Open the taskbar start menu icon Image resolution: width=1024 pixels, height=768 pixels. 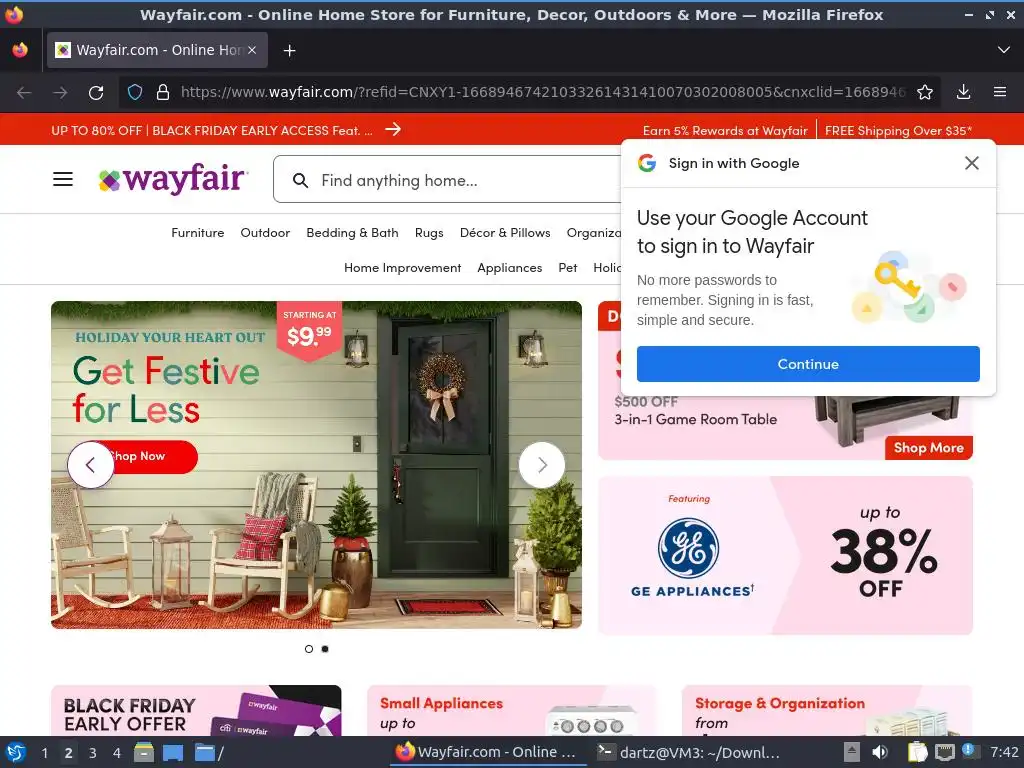point(16,752)
